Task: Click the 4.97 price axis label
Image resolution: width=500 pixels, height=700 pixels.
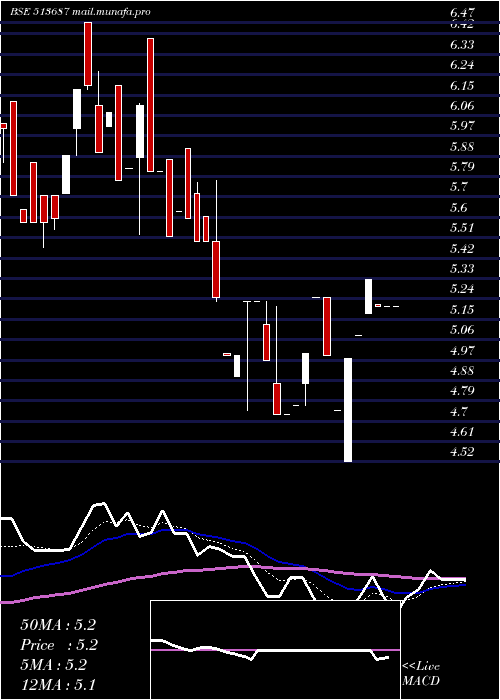Action: coord(462,350)
